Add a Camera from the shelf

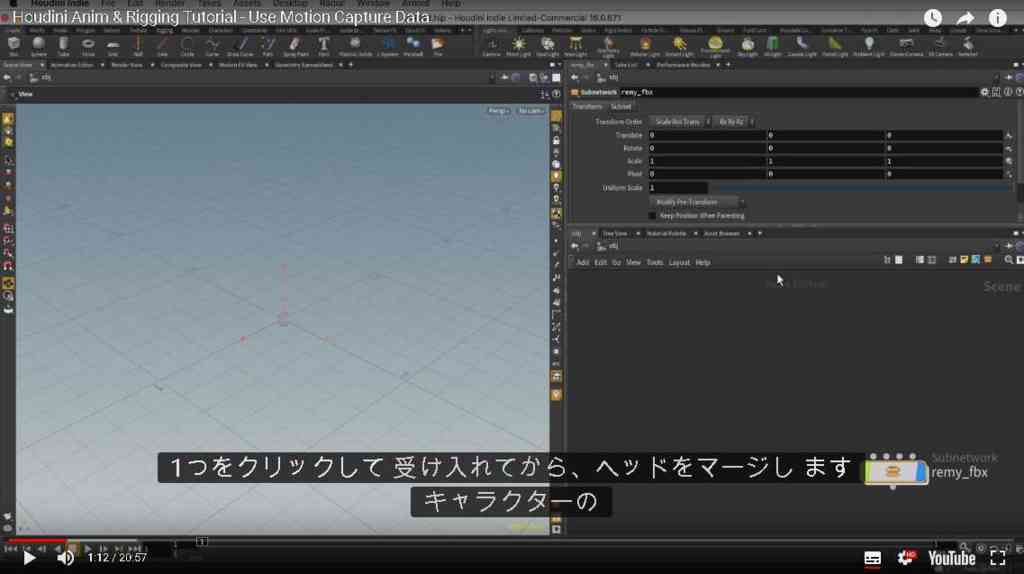[x=491, y=46]
